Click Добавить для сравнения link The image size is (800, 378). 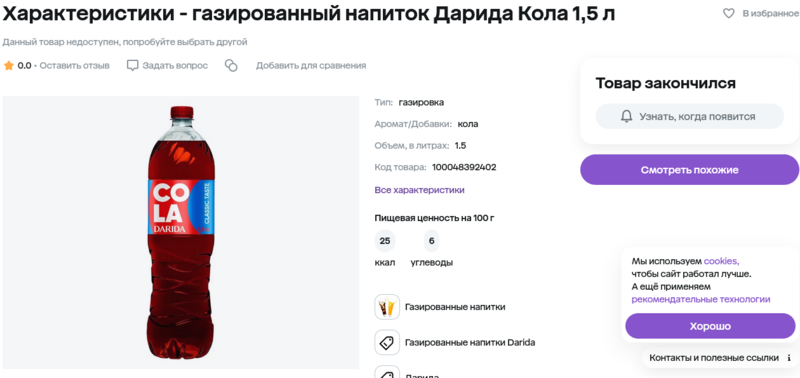point(311,66)
